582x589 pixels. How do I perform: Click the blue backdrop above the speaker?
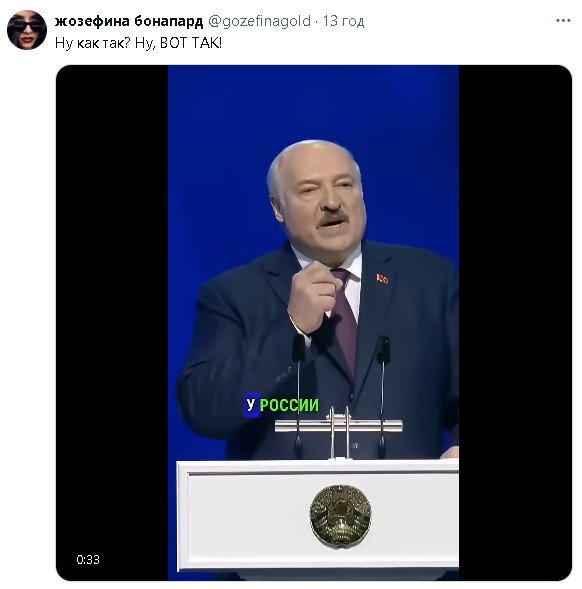[313, 103]
